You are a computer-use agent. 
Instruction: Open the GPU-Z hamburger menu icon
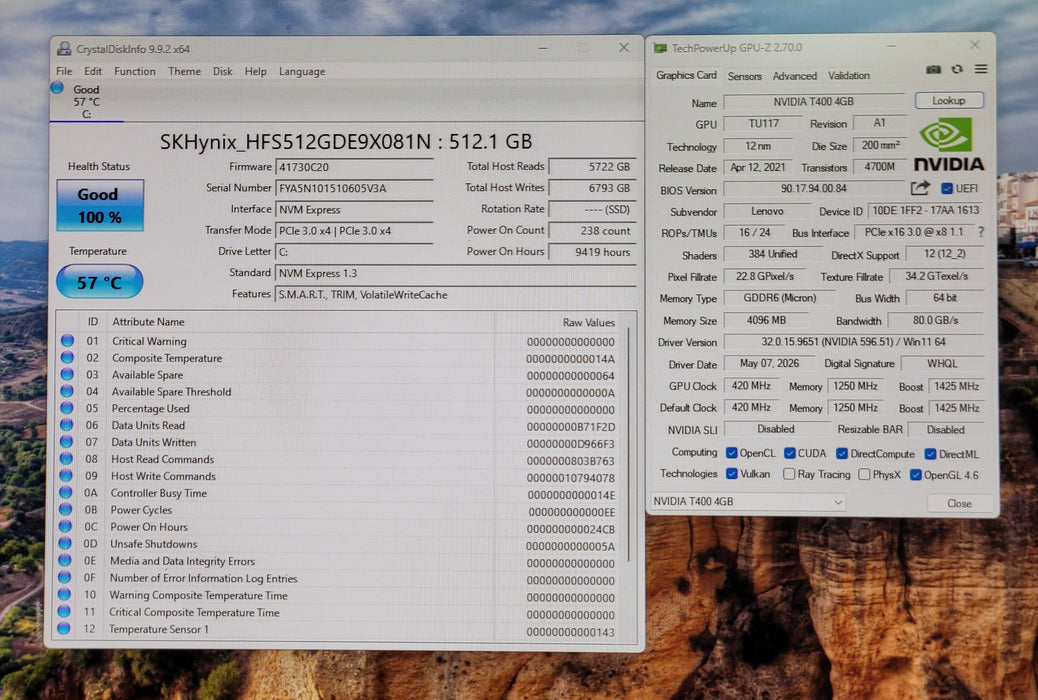pyautogui.click(x=981, y=69)
